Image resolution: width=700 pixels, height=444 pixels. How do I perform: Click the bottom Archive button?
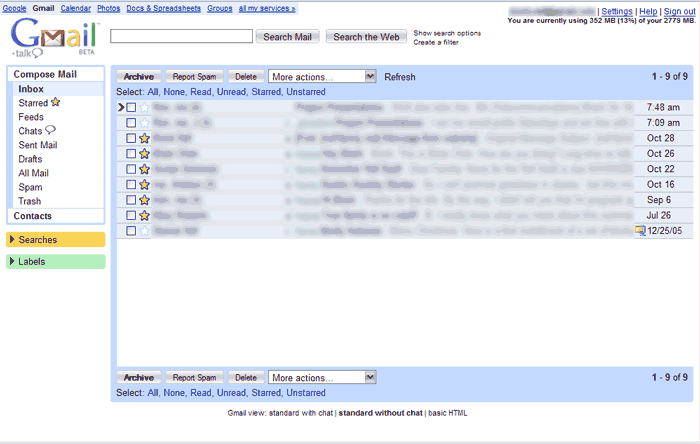tap(139, 378)
